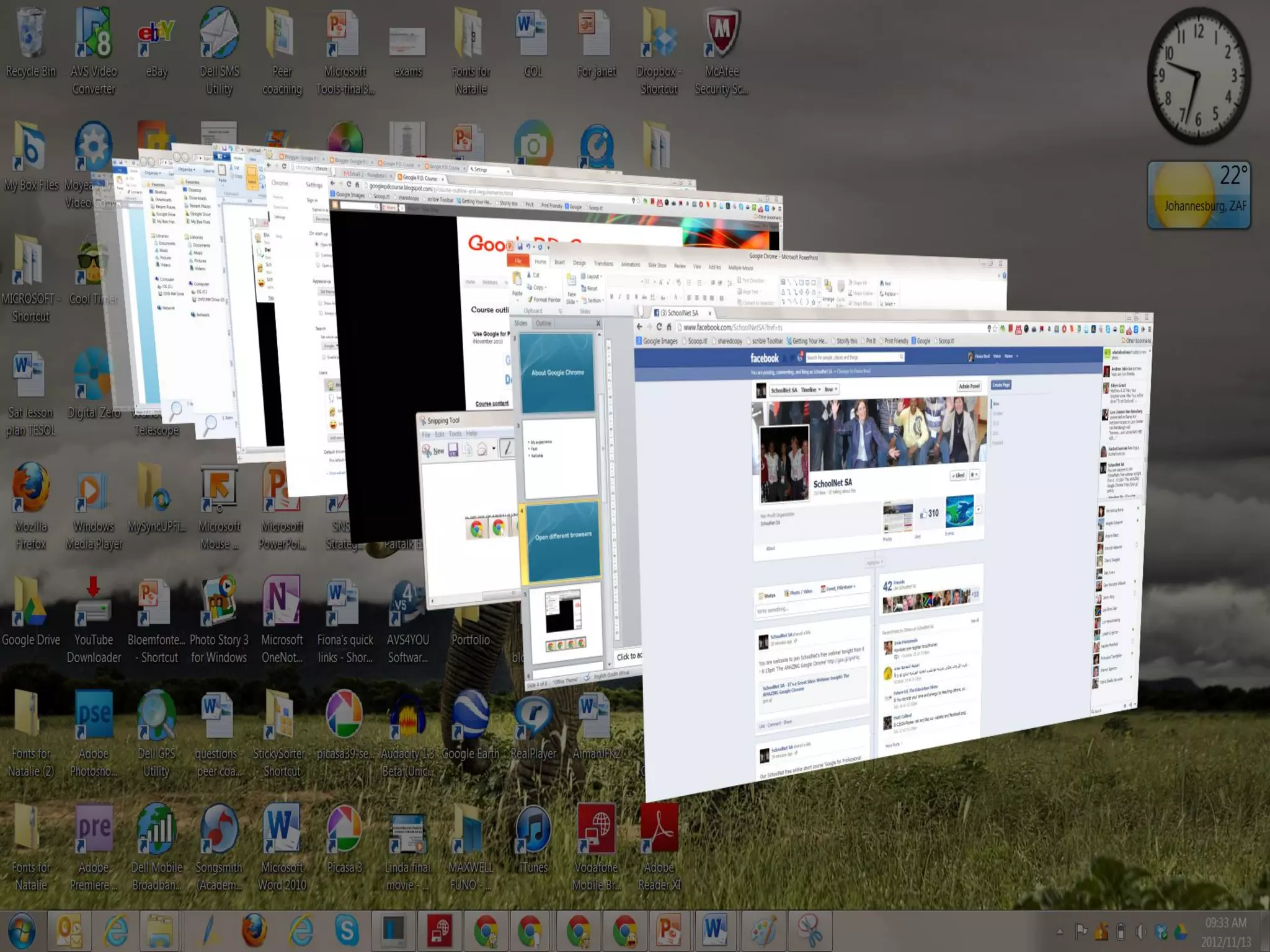Expand the Snipping Tool New dropdown arrow
The image size is (1270, 952).
(x=494, y=449)
